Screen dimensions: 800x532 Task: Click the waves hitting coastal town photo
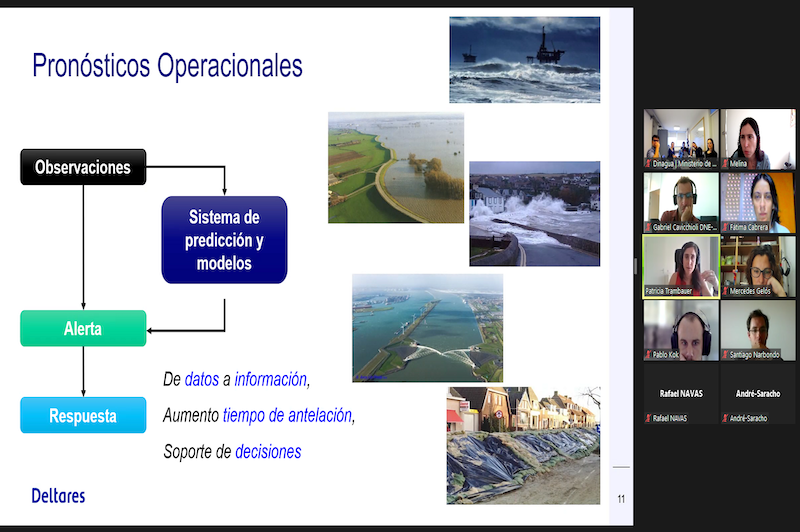pos(535,214)
